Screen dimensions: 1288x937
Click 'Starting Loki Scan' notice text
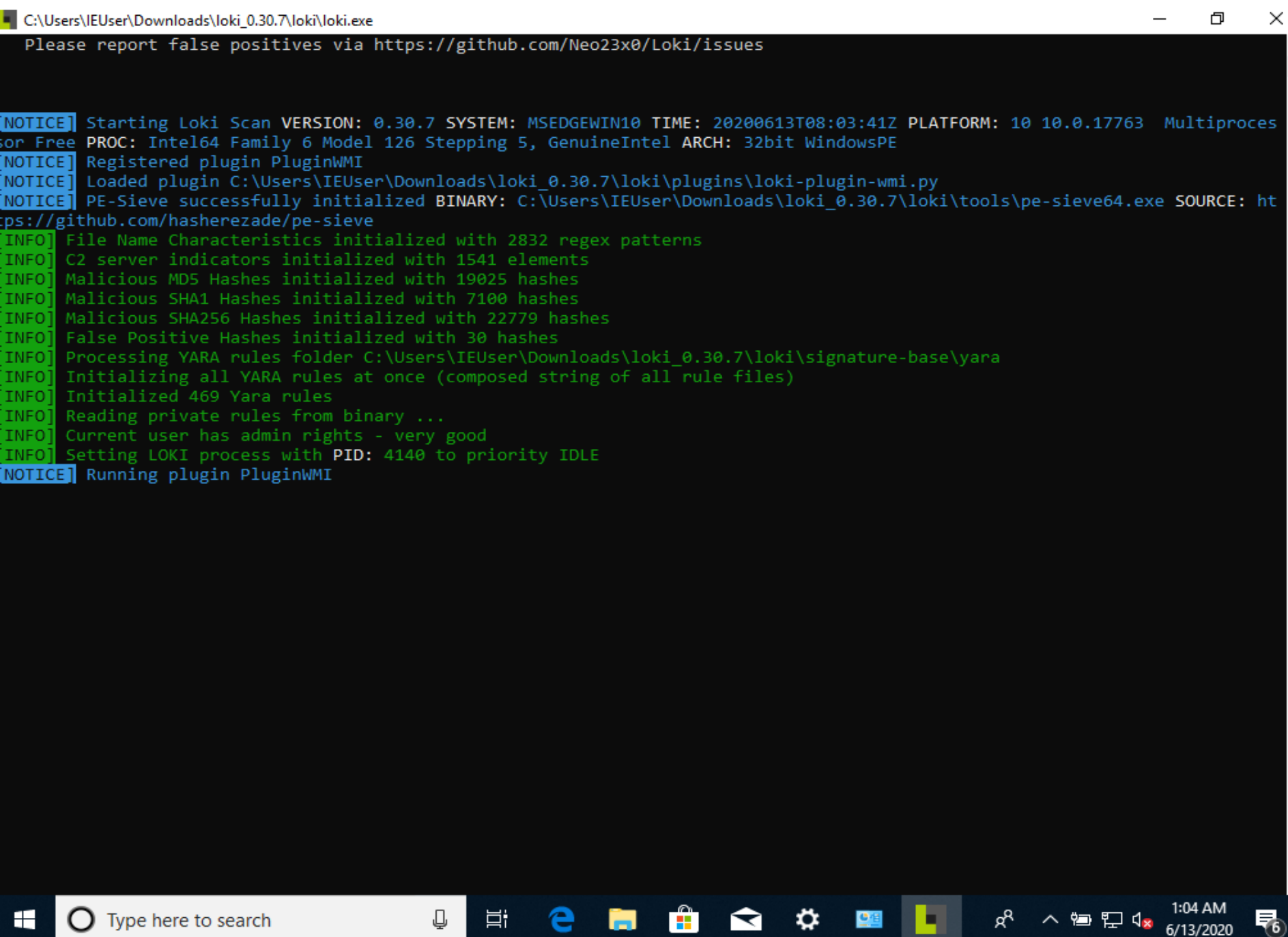(x=178, y=123)
